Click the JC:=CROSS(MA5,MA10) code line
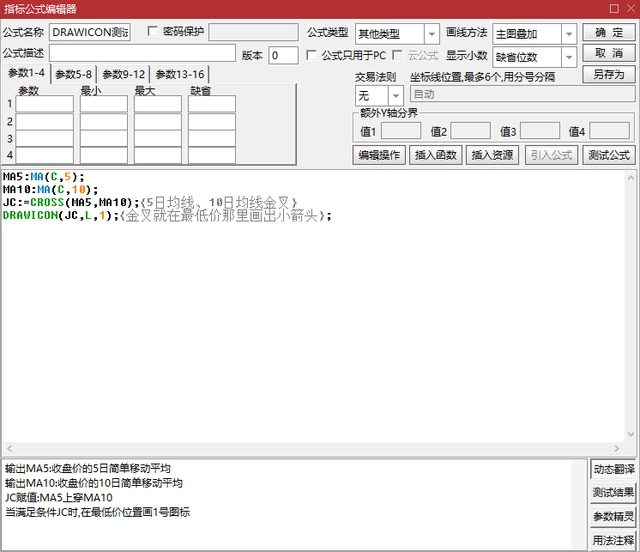 point(150,203)
